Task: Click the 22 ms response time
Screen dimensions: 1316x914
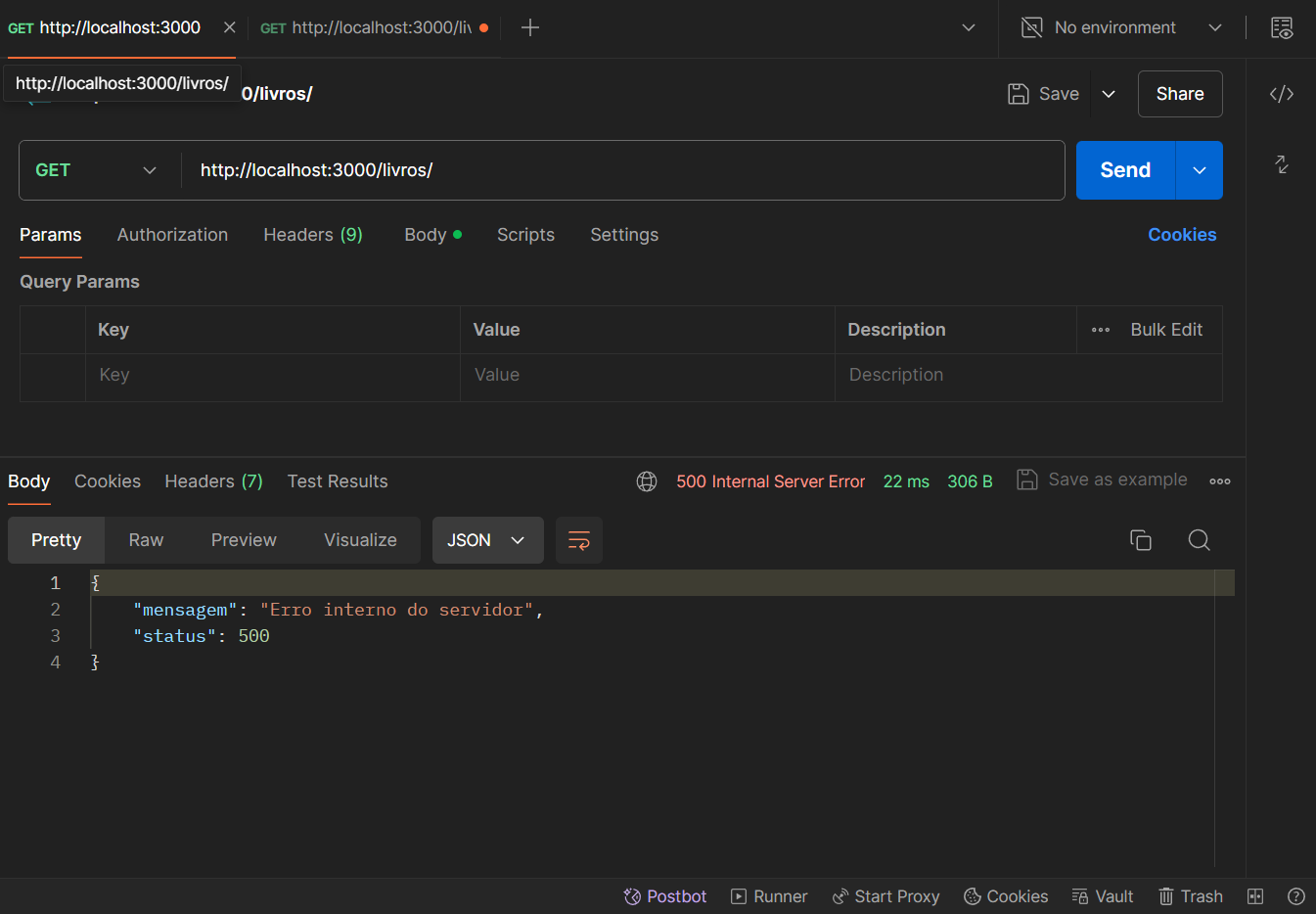Action: click(906, 481)
